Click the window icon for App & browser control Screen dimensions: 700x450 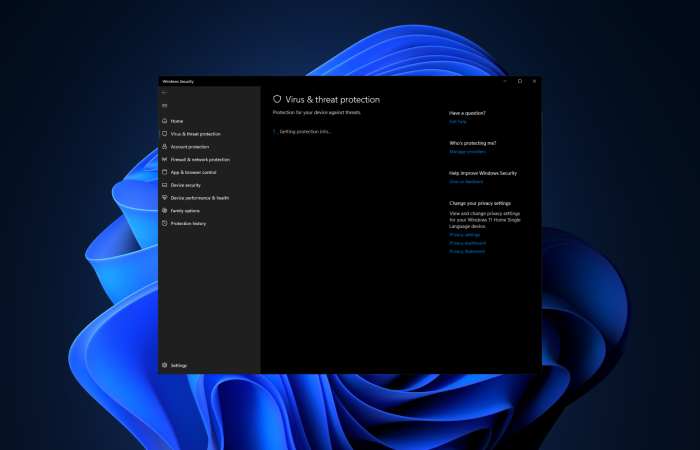pos(164,172)
